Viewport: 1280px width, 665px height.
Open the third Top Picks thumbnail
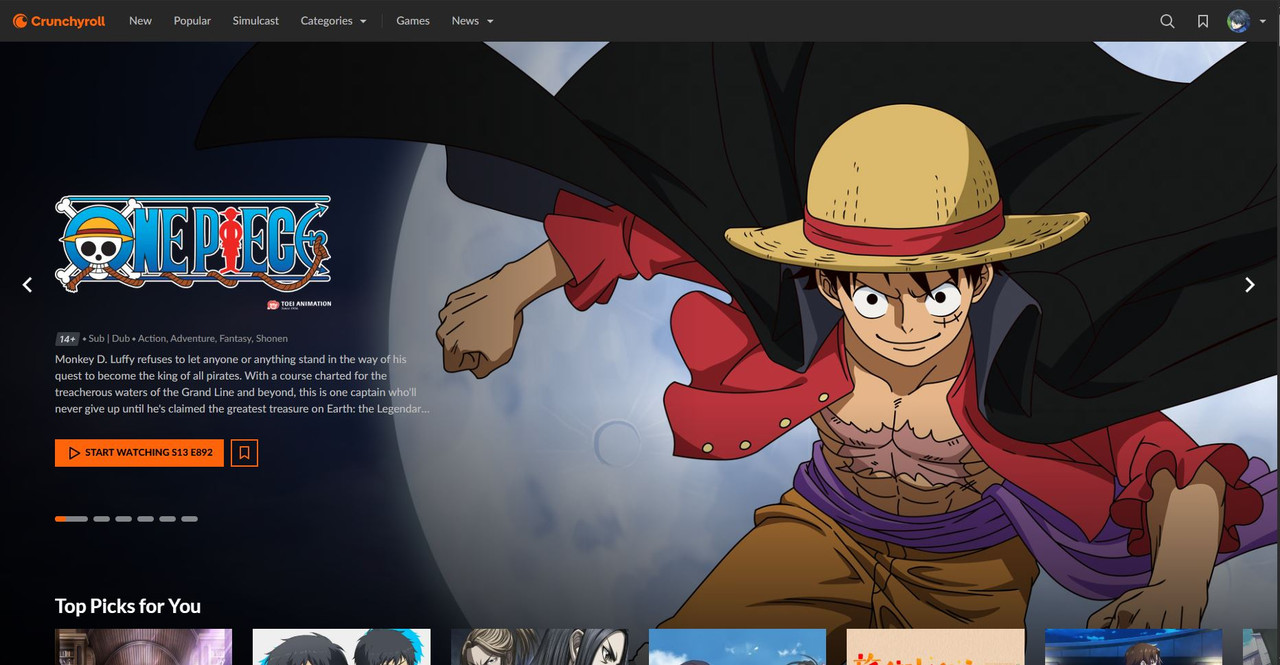[540, 647]
